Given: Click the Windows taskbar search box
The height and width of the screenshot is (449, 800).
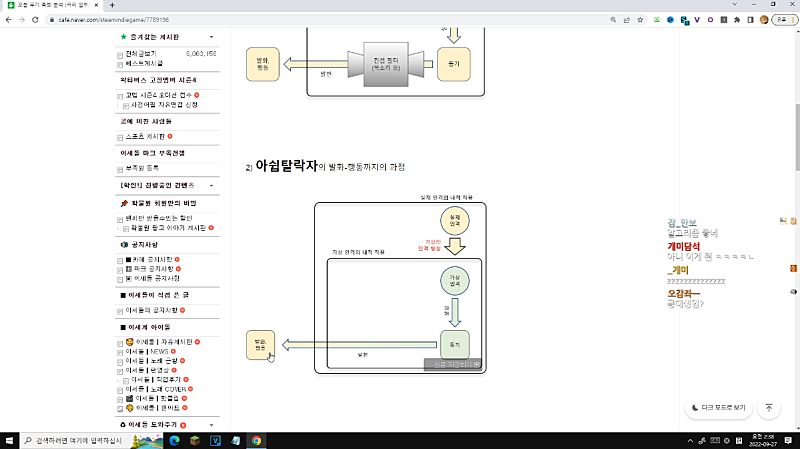Looking at the screenshot, I should coord(92,440).
